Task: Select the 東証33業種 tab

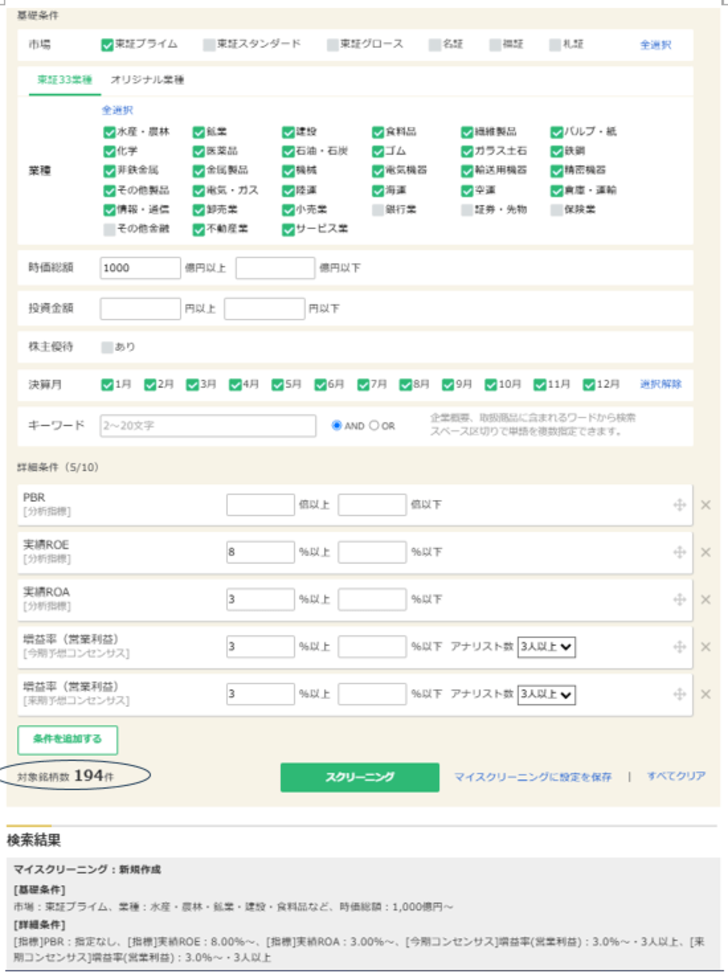Action: (65, 80)
